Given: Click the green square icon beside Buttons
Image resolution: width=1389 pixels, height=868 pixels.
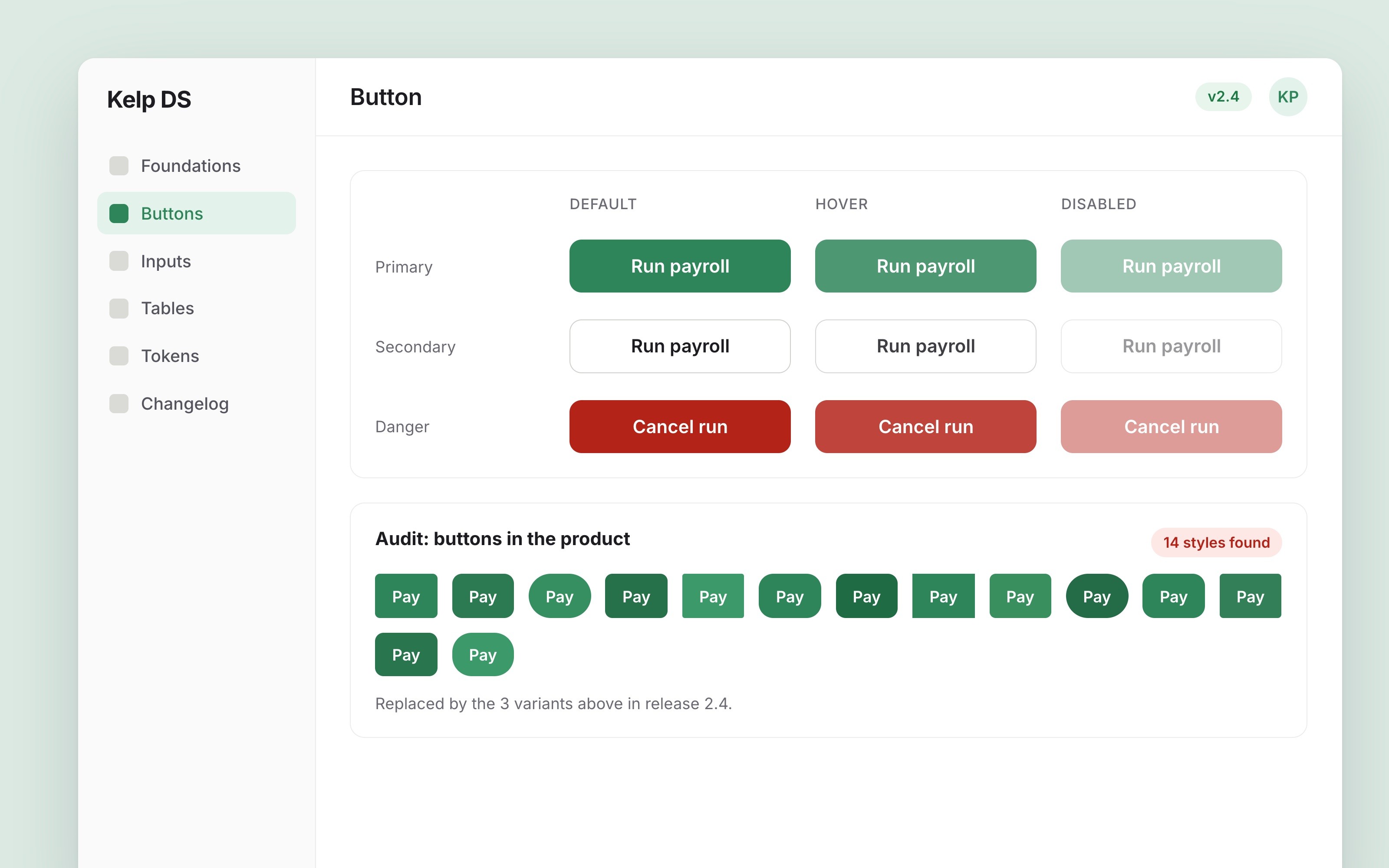Looking at the screenshot, I should tap(119, 214).
